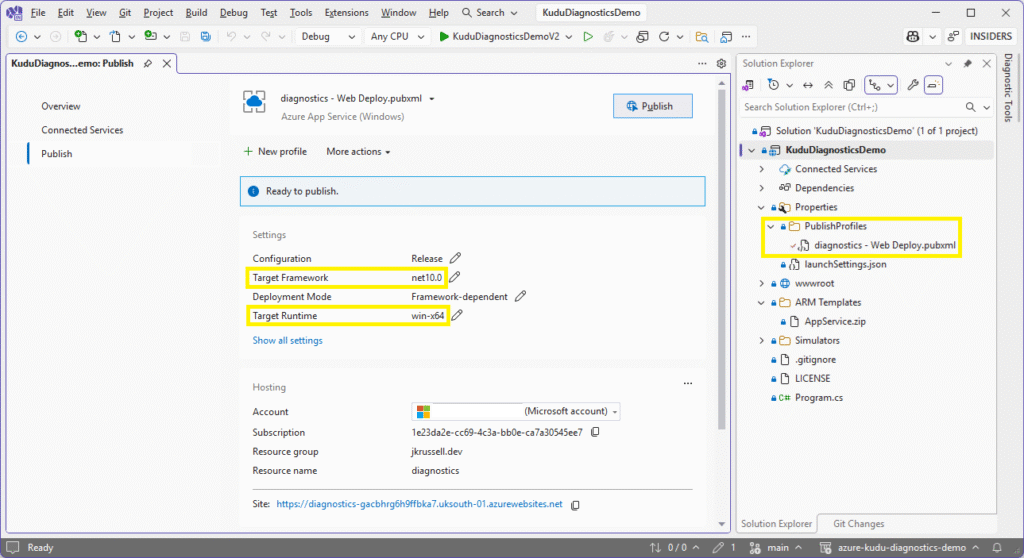The height and width of the screenshot is (558, 1024).
Task: Select launchSettings.json in Solution Explorer
Action: pyautogui.click(x=845, y=264)
